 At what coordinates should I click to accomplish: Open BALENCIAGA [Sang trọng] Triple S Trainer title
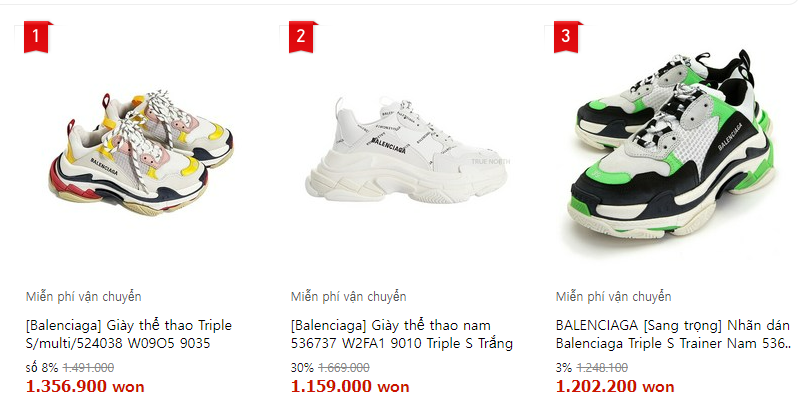pyautogui.click(x=673, y=334)
